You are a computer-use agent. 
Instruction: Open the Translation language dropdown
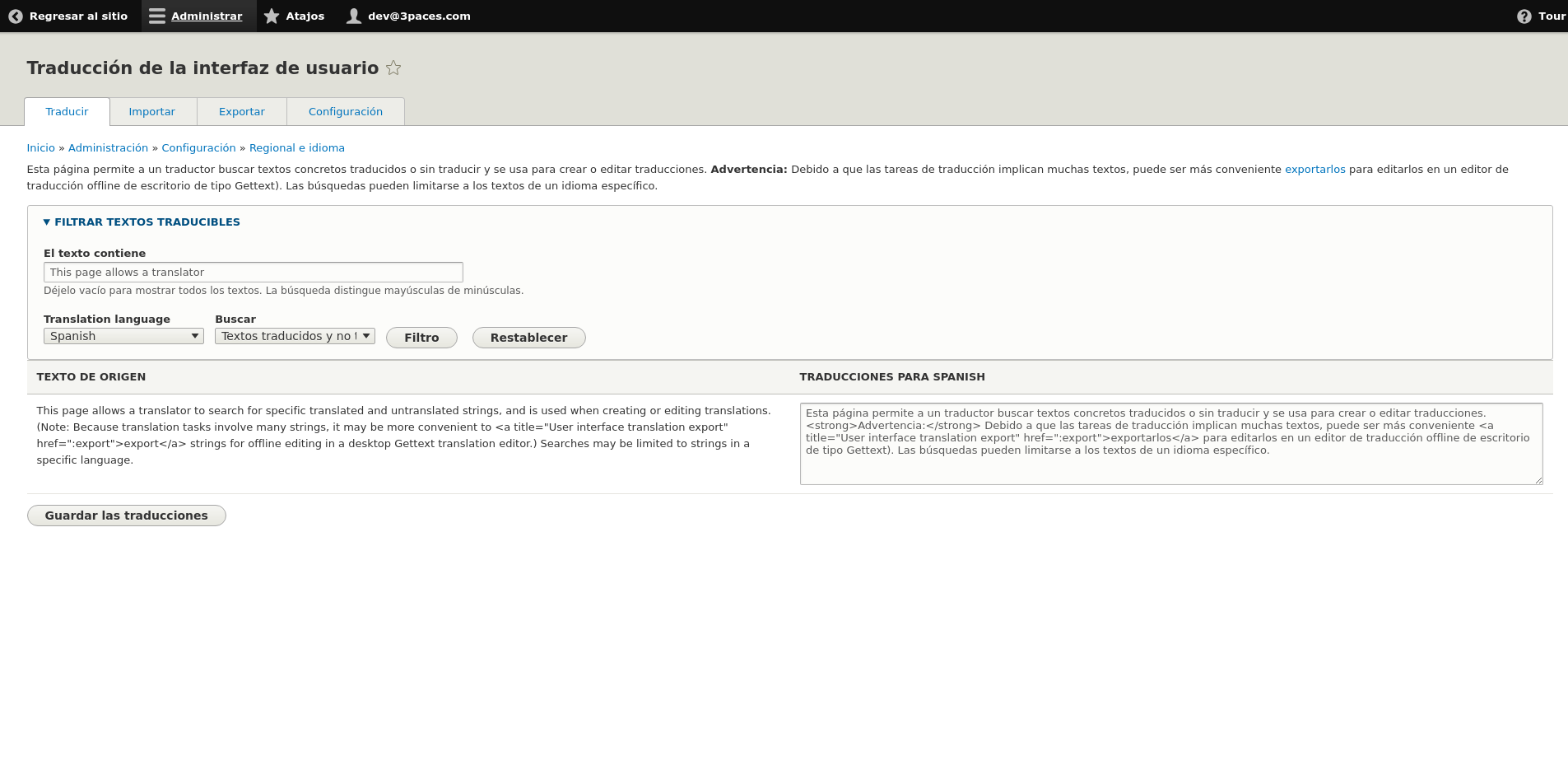(x=123, y=335)
